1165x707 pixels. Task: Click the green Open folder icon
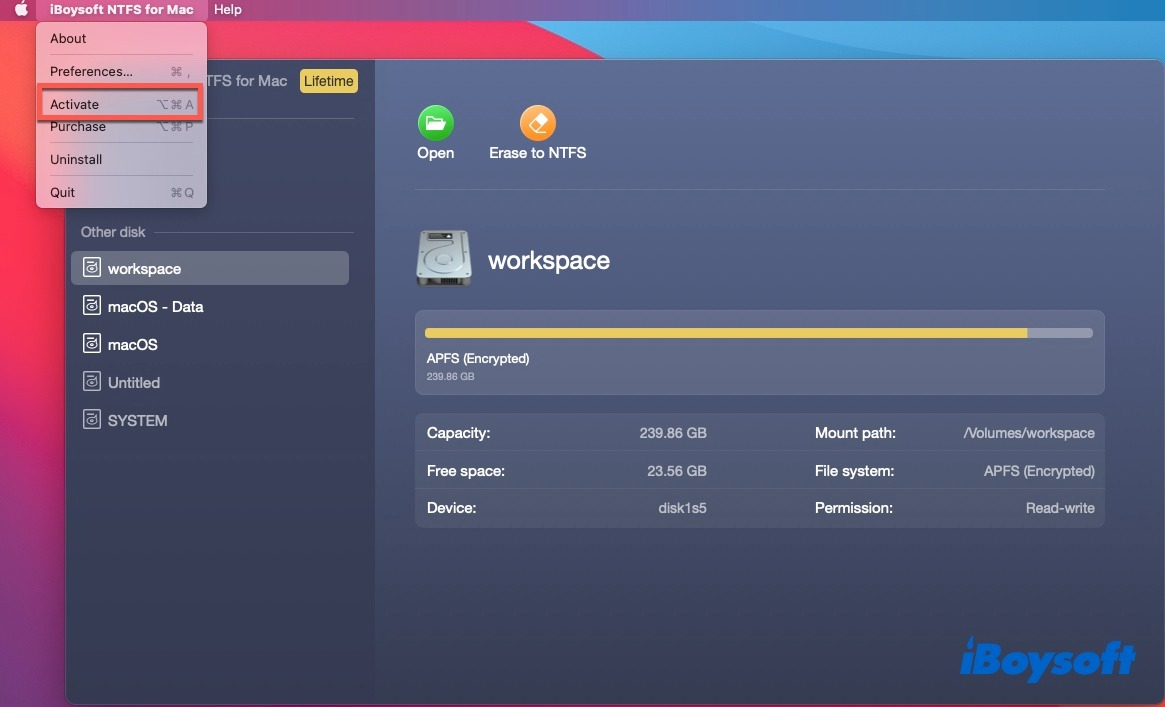435,123
